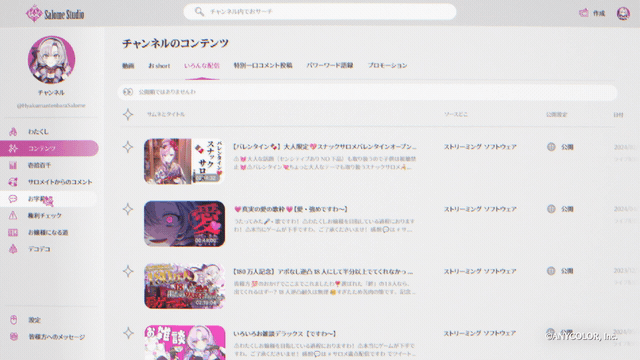Click the わたくし sidebar icon
640x360 pixels.
[x=13, y=131]
